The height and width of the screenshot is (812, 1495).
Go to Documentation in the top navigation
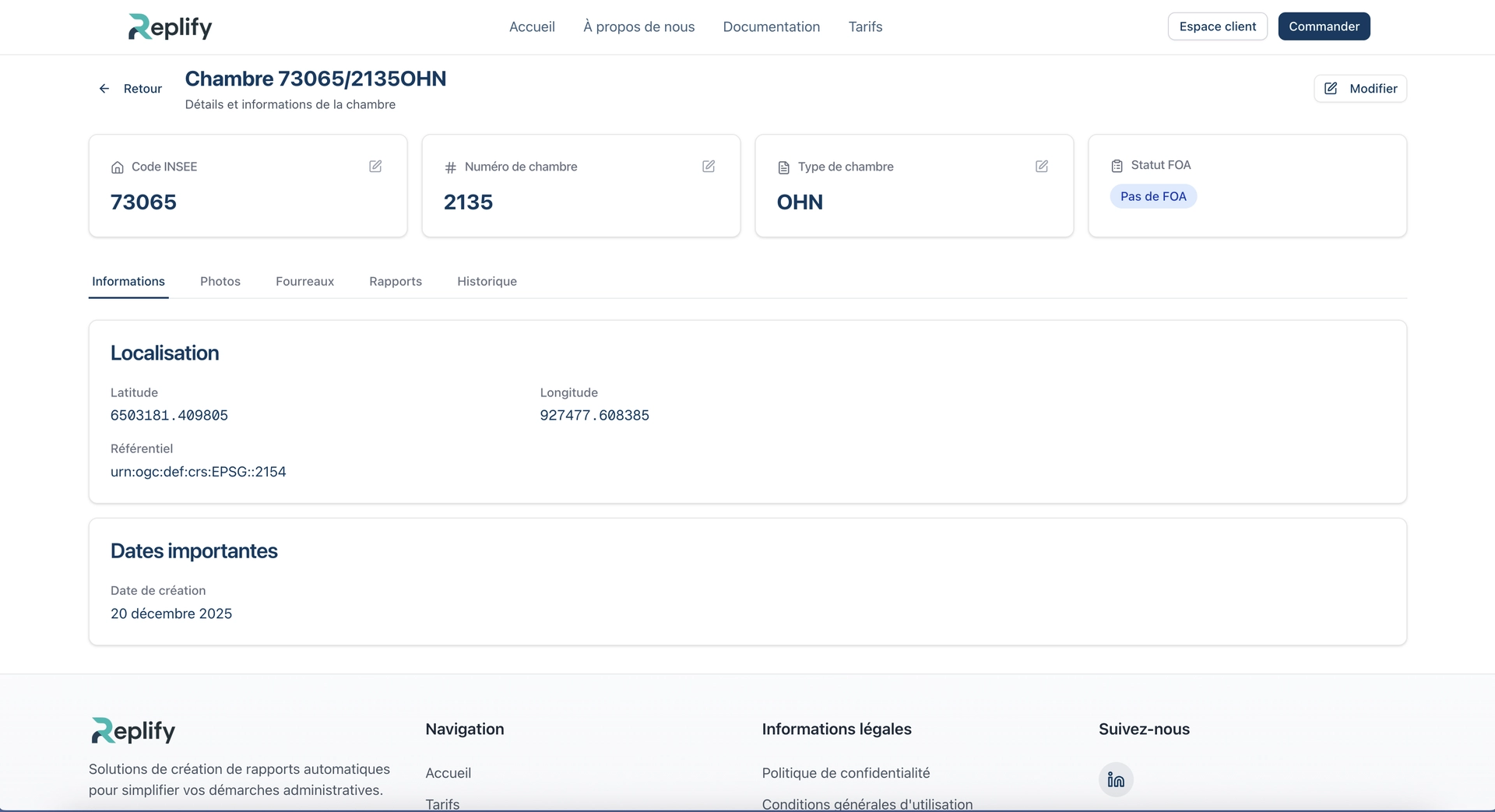point(771,26)
